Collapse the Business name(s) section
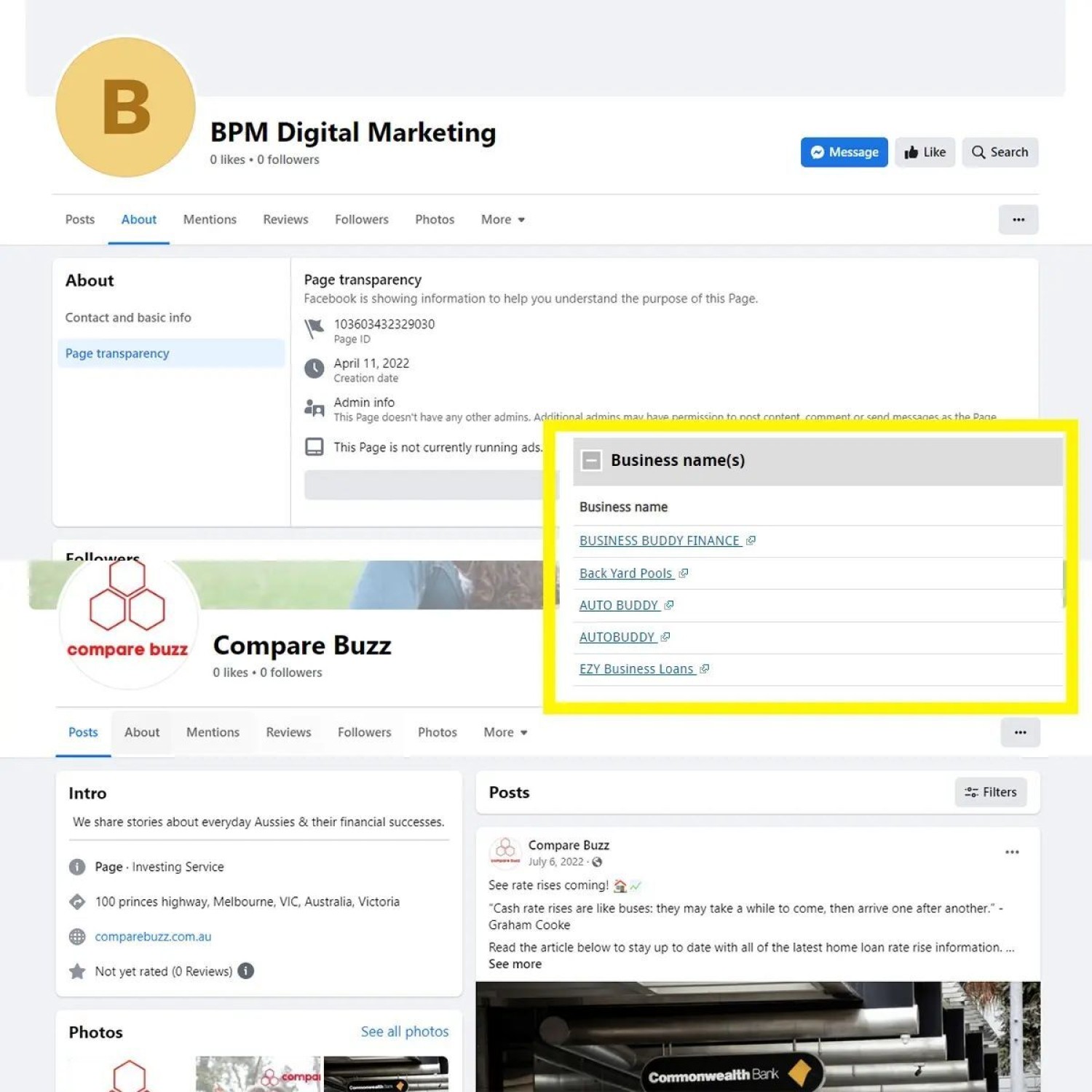The width and height of the screenshot is (1092, 1092). [x=591, y=460]
